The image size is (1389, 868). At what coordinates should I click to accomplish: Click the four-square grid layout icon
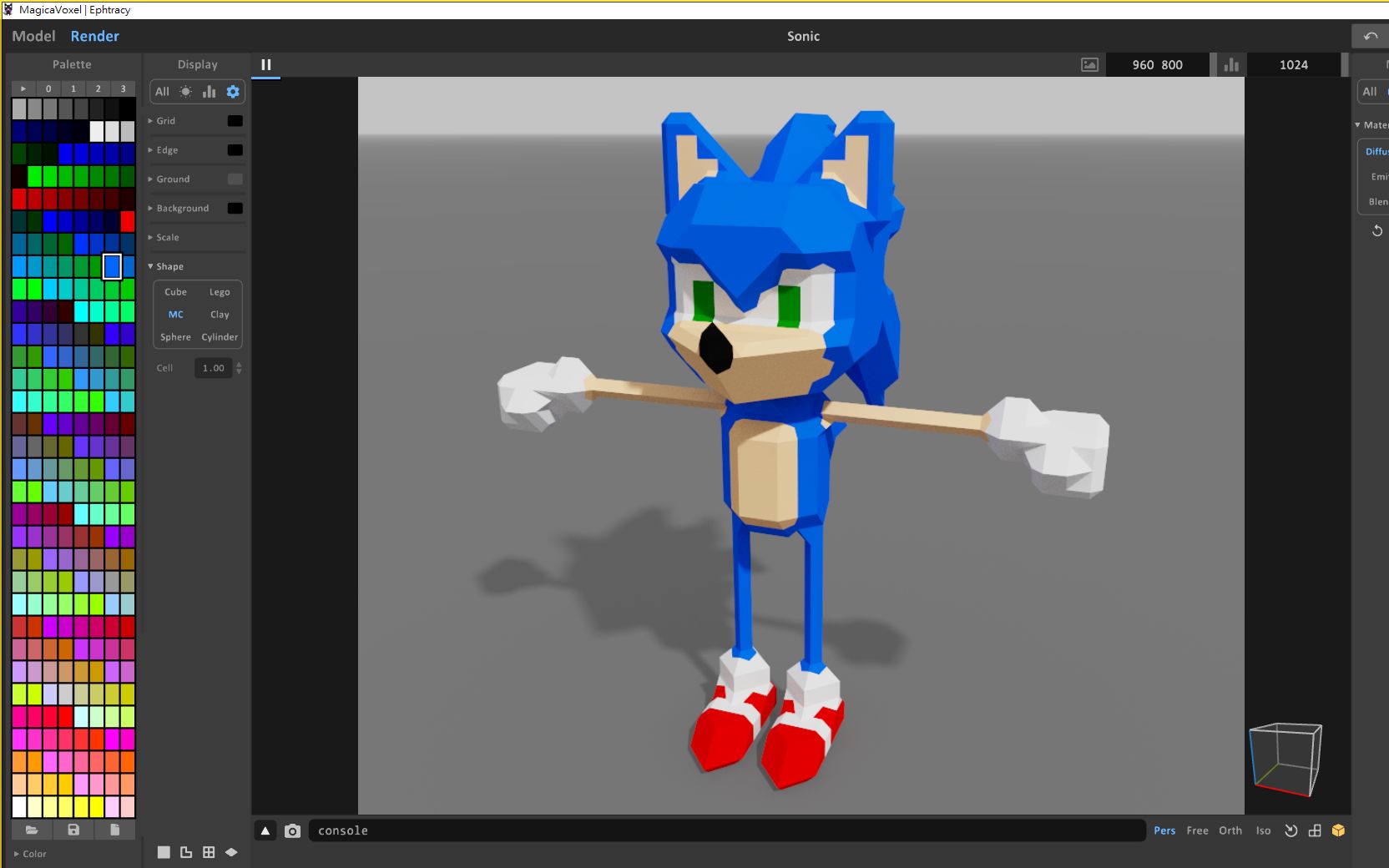coord(209,852)
